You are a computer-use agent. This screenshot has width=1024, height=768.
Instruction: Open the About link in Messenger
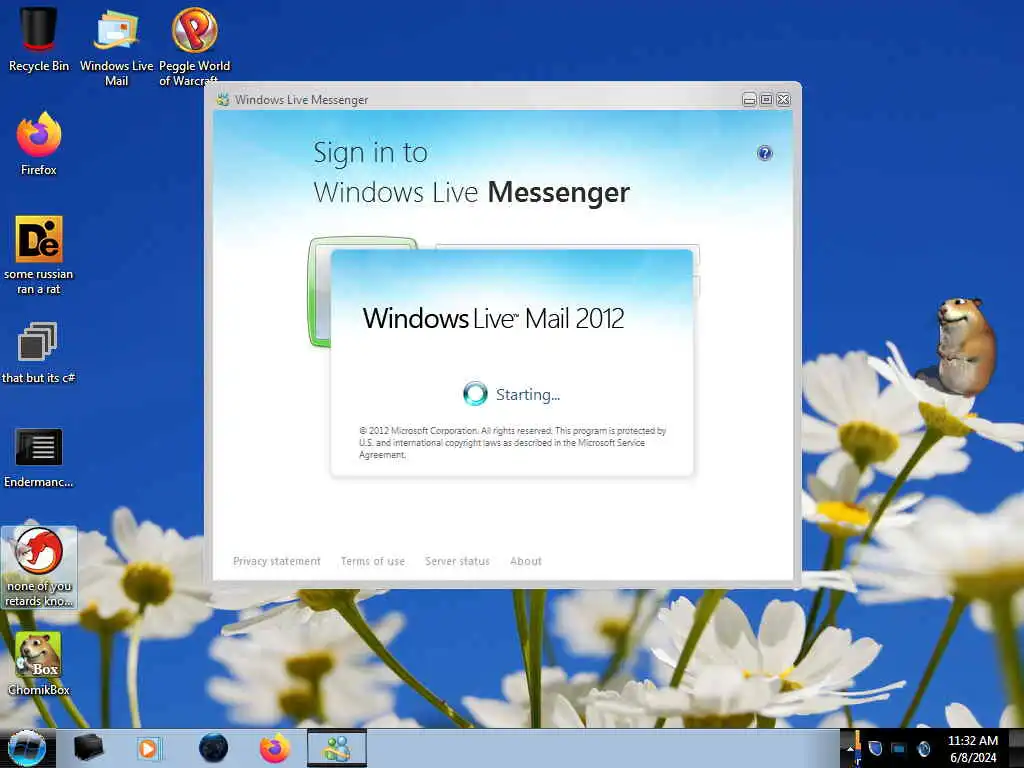coord(526,561)
